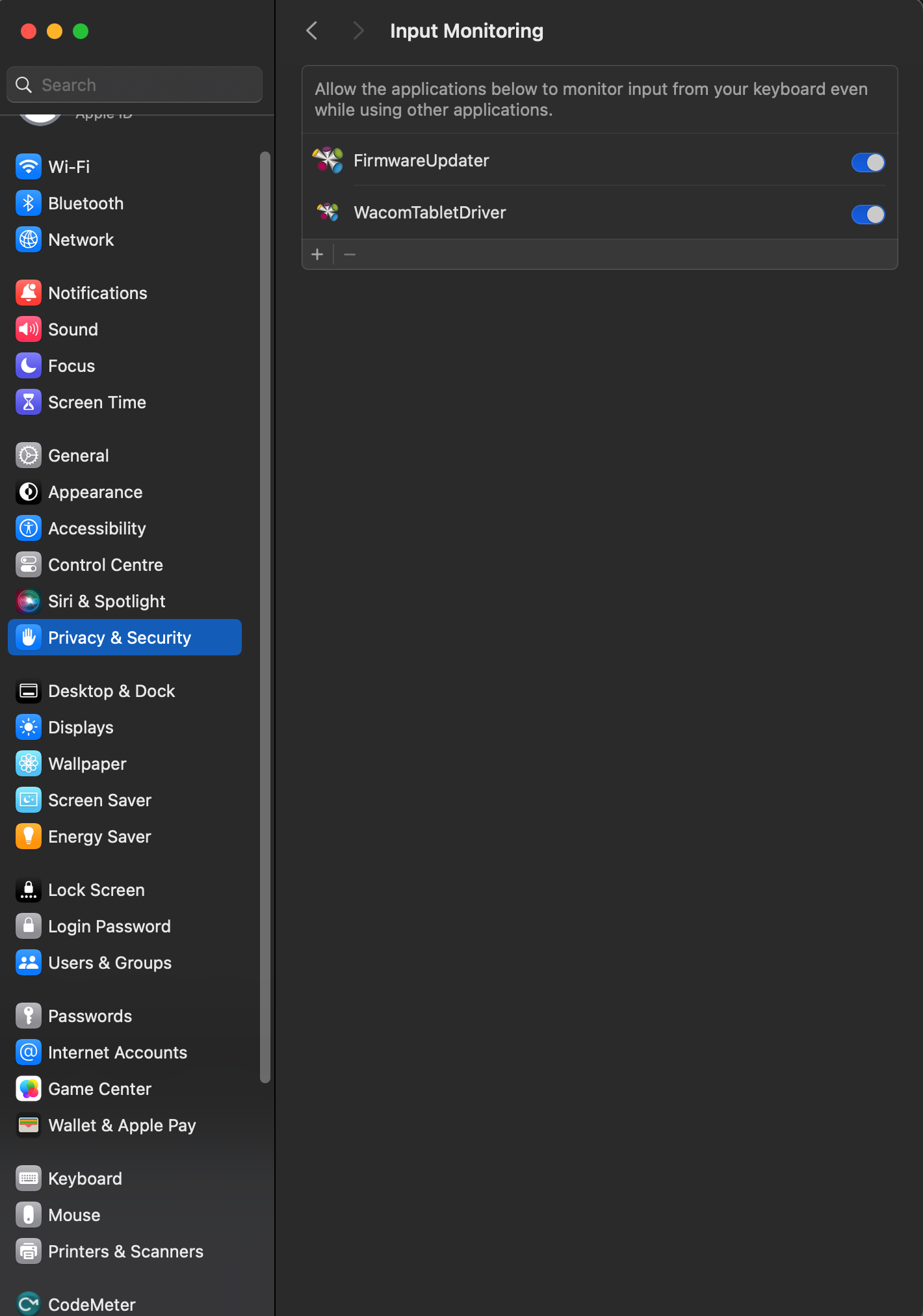The height and width of the screenshot is (1316, 923).
Task: Select the Network globe icon
Action: tap(29, 240)
